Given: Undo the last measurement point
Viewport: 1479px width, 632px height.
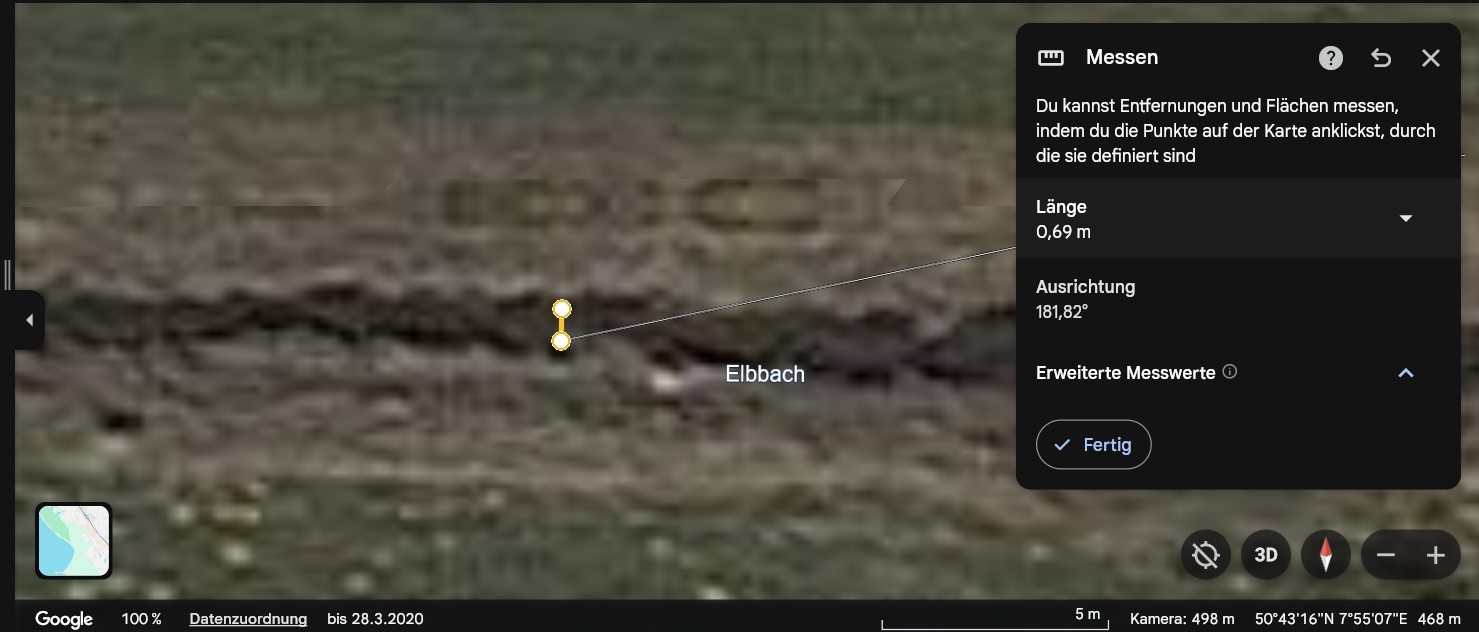Looking at the screenshot, I should [1381, 58].
